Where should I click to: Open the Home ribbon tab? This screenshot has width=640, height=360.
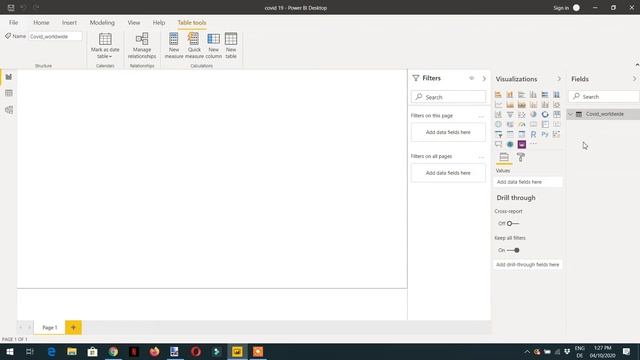click(x=41, y=23)
